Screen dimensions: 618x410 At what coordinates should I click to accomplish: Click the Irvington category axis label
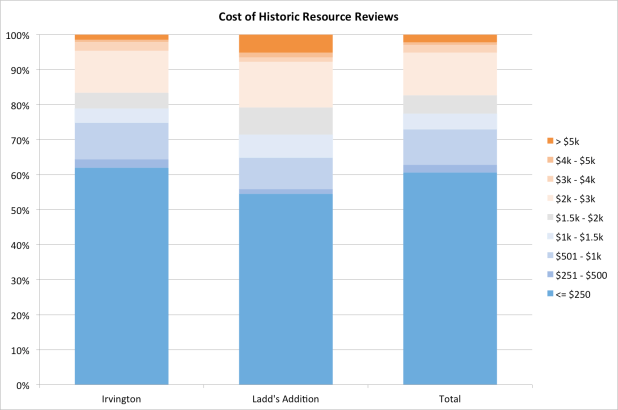pyautogui.click(x=121, y=399)
